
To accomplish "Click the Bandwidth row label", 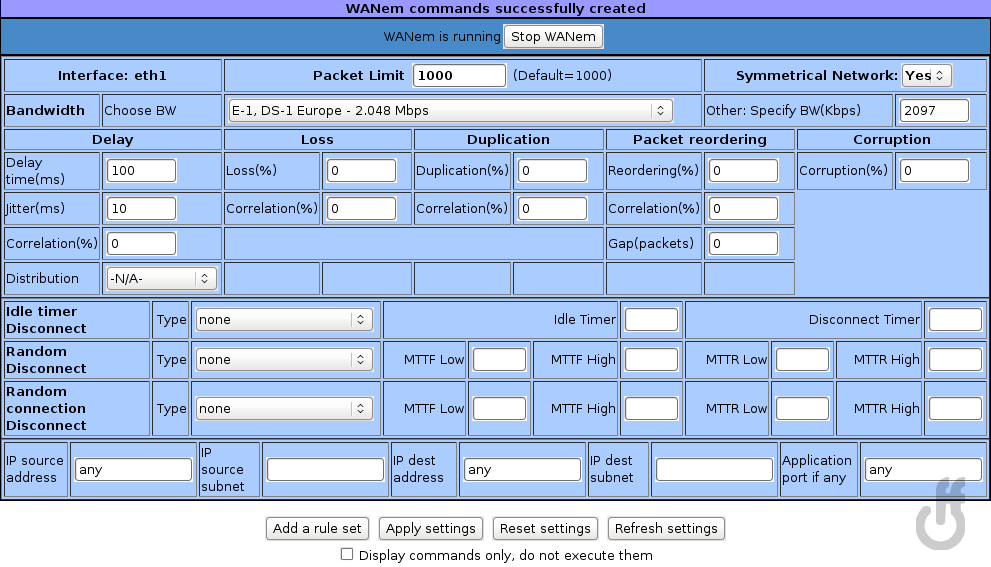I will click(46, 111).
